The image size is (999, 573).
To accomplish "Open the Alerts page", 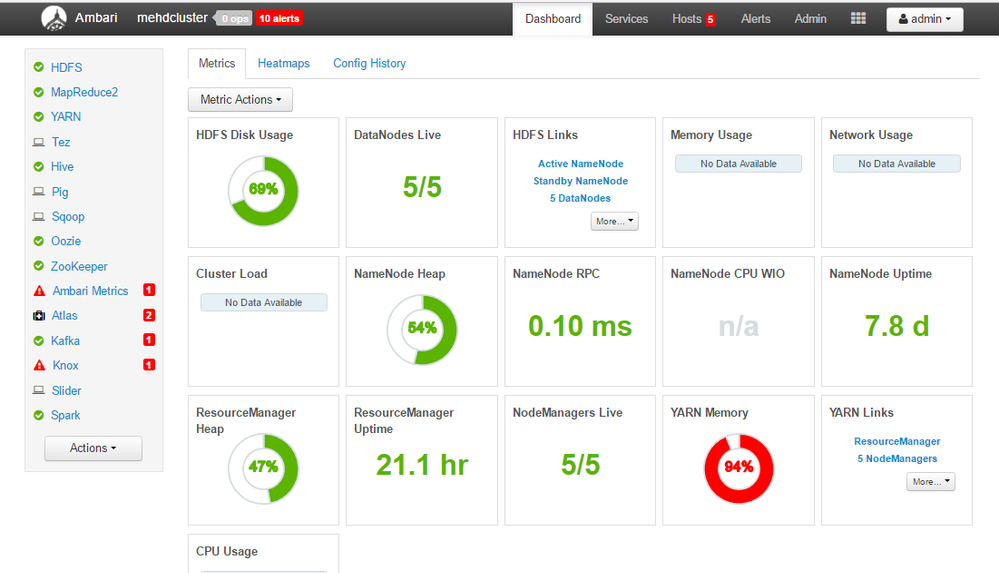I will click(756, 19).
